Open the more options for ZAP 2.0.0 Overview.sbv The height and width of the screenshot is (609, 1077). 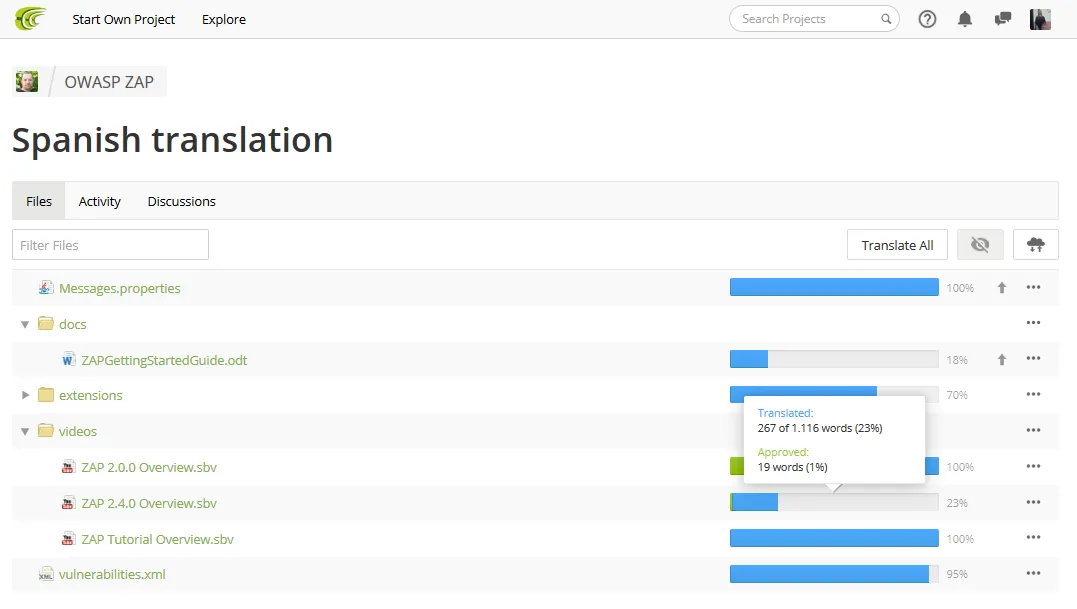(1033, 466)
